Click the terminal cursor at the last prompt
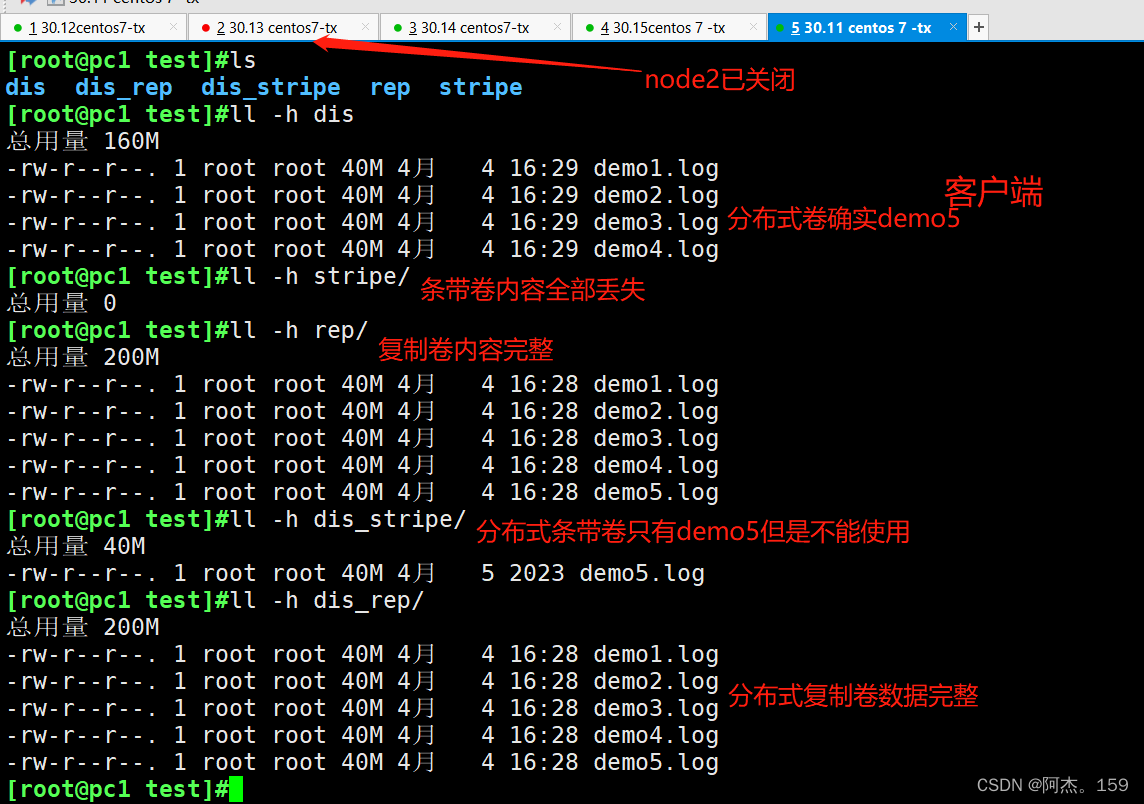1144x804 pixels. coord(236,789)
